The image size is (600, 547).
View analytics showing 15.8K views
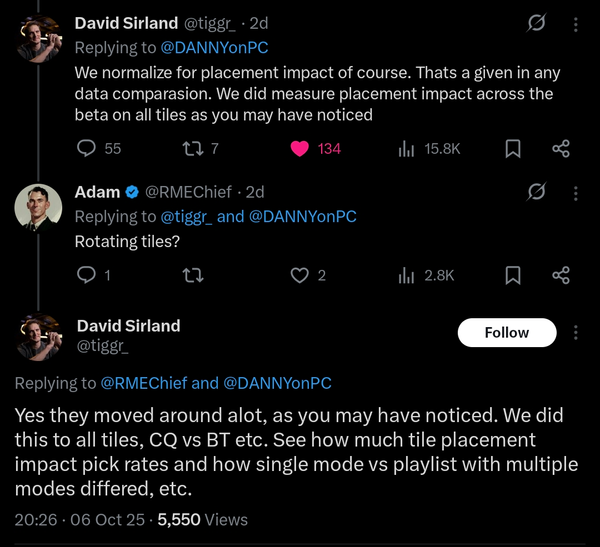(x=407, y=149)
